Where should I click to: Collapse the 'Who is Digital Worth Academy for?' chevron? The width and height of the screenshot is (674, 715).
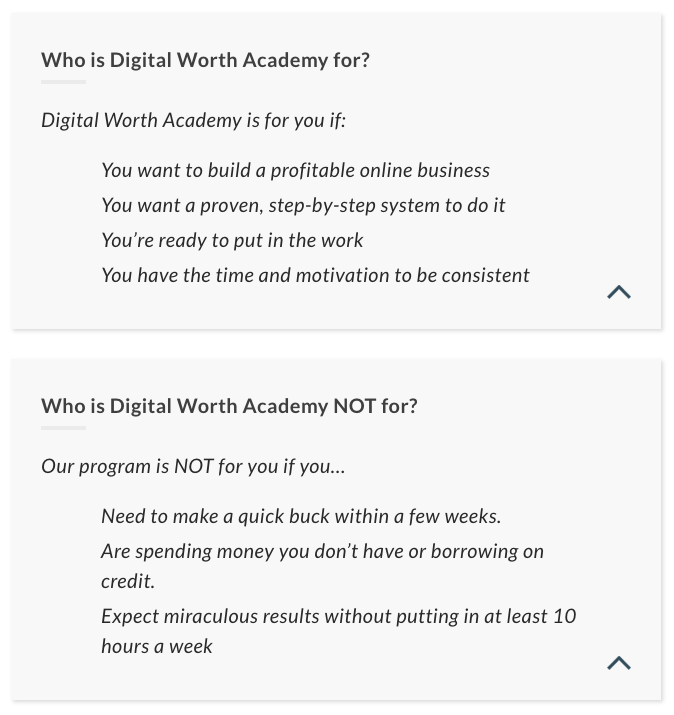pyautogui.click(x=619, y=292)
